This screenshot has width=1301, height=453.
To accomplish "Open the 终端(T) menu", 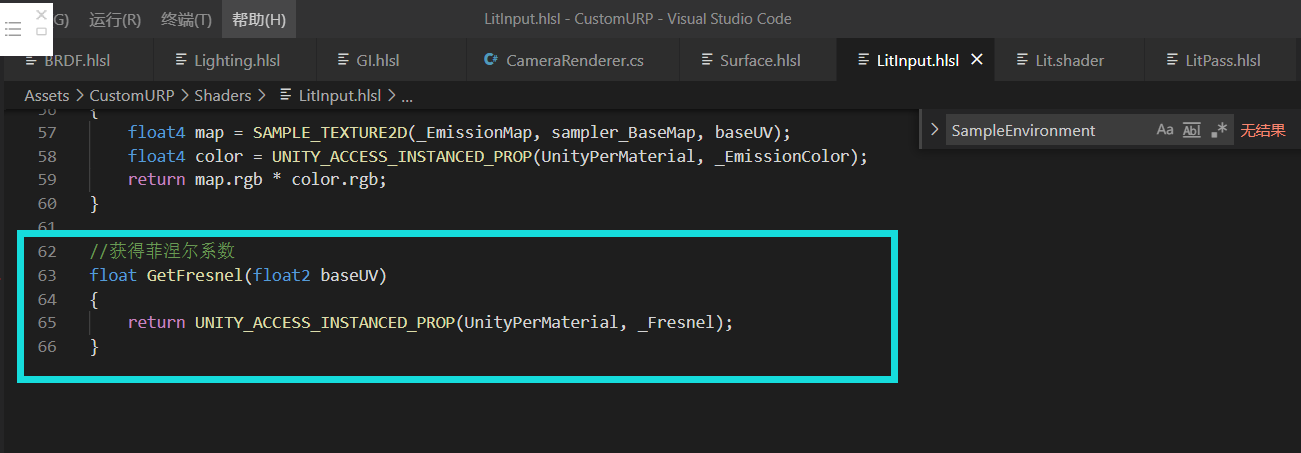I will 186,19.
